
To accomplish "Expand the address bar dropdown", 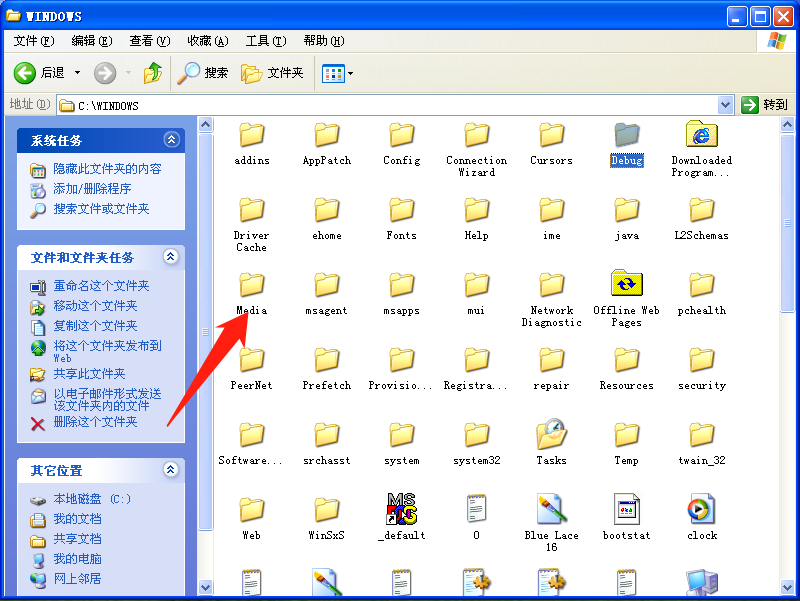I will [725, 105].
